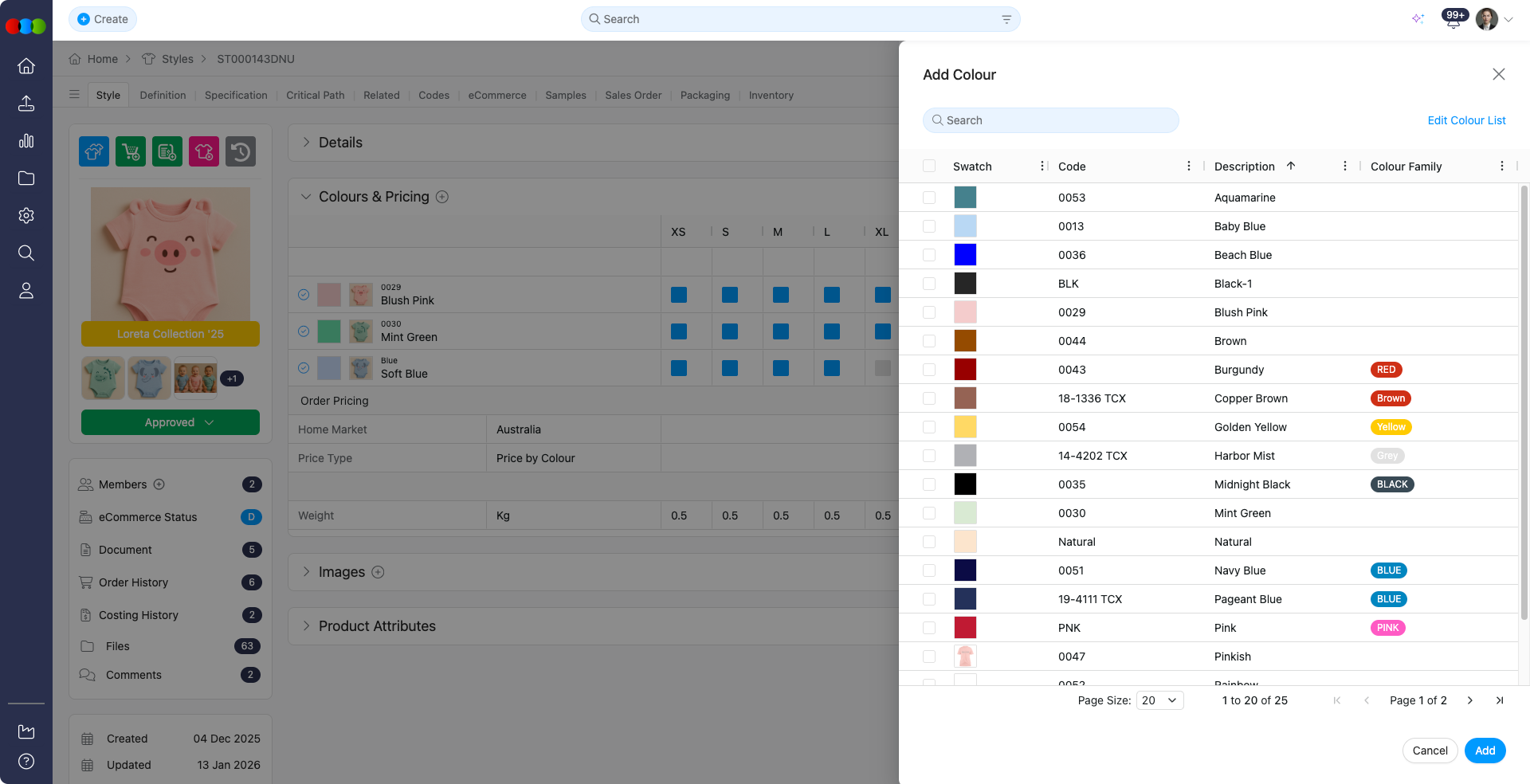
Task: Click the Home icon in left sidebar
Action: (x=26, y=66)
